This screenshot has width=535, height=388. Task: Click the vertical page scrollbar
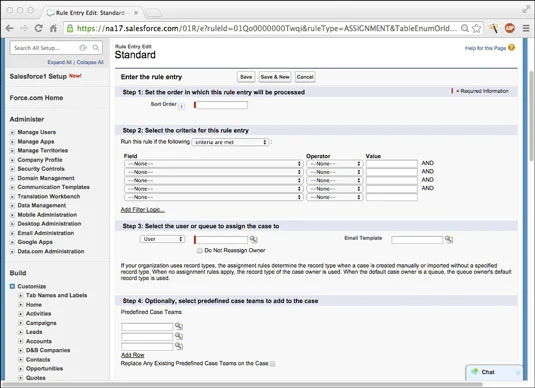tap(532, 116)
